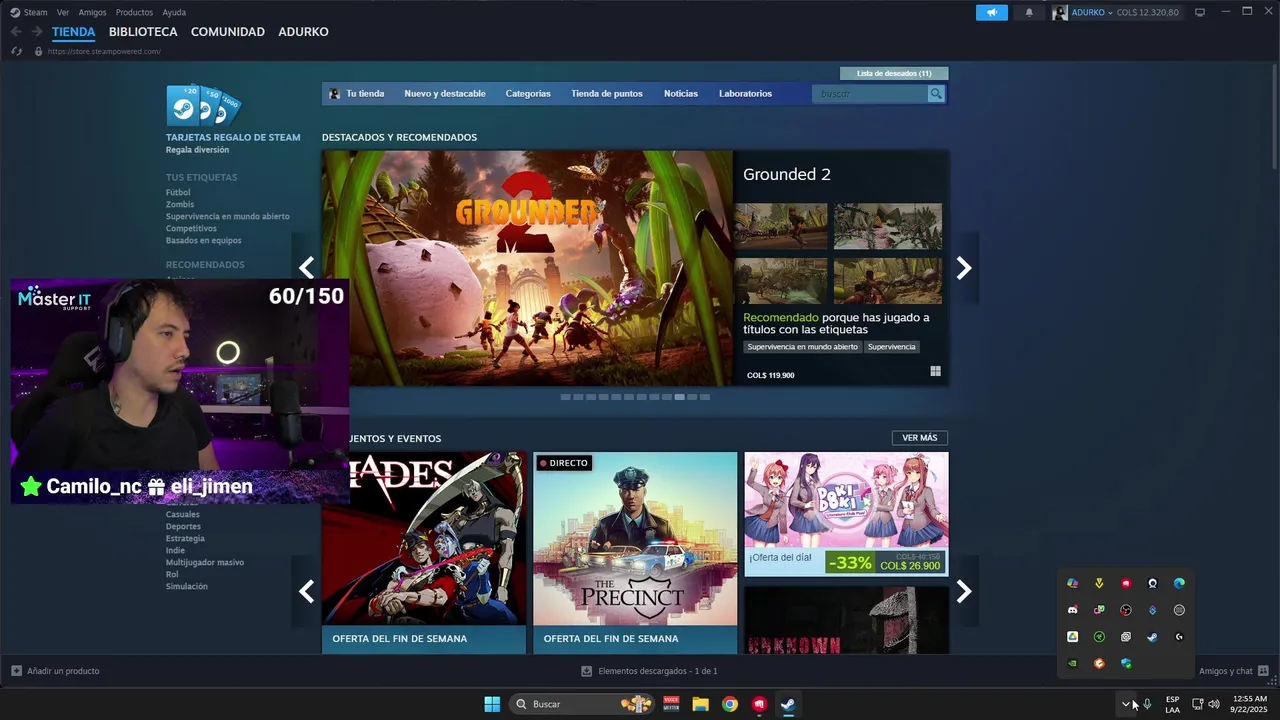Switch to Big Picture mode monitor icon
Image resolution: width=1280 pixels, height=720 pixels.
pos(1200,12)
